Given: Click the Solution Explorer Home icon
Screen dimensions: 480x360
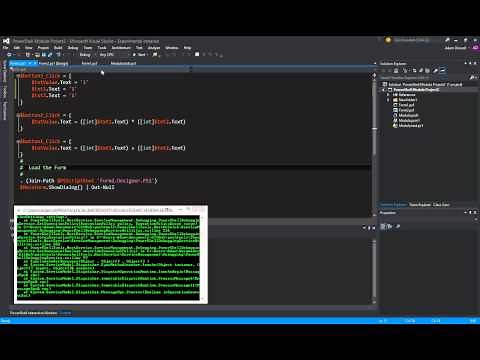Looking at the screenshot, I should [396, 70].
